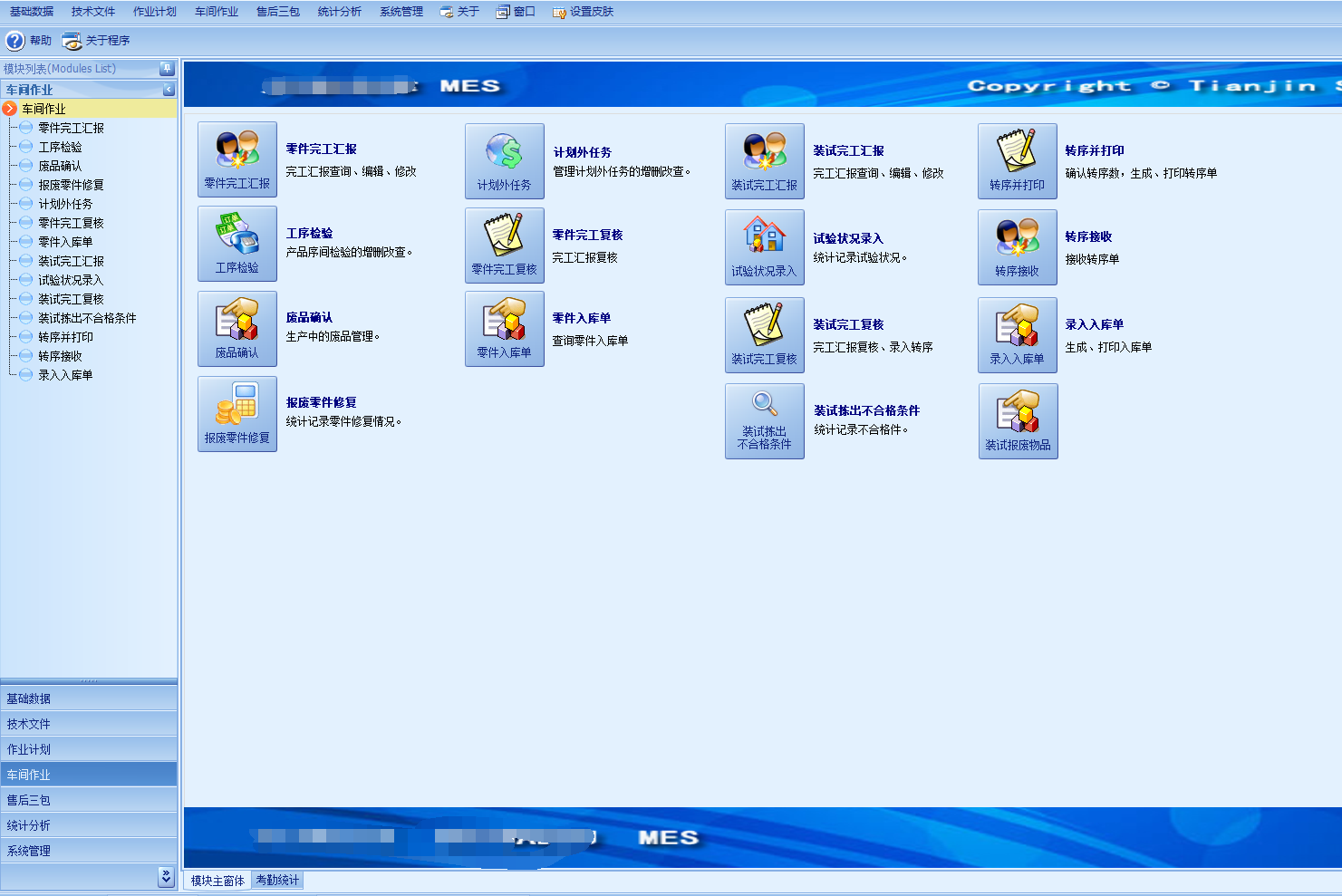Open the 装试拣出不合格条件 magnifier icon
Viewport: 1342px width, 896px height.
click(x=765, y=421)
